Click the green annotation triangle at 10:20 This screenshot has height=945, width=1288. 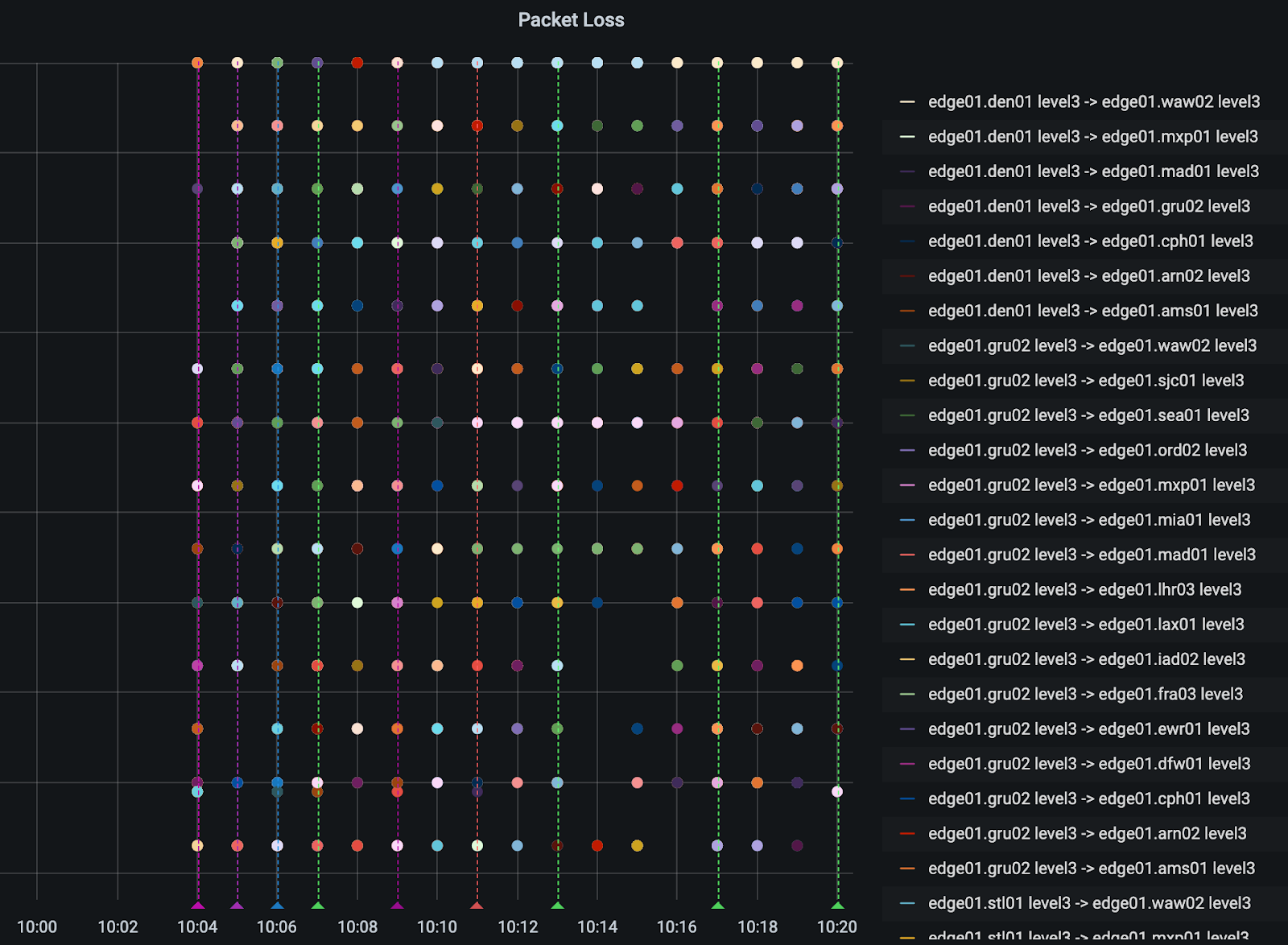point(837,906)
